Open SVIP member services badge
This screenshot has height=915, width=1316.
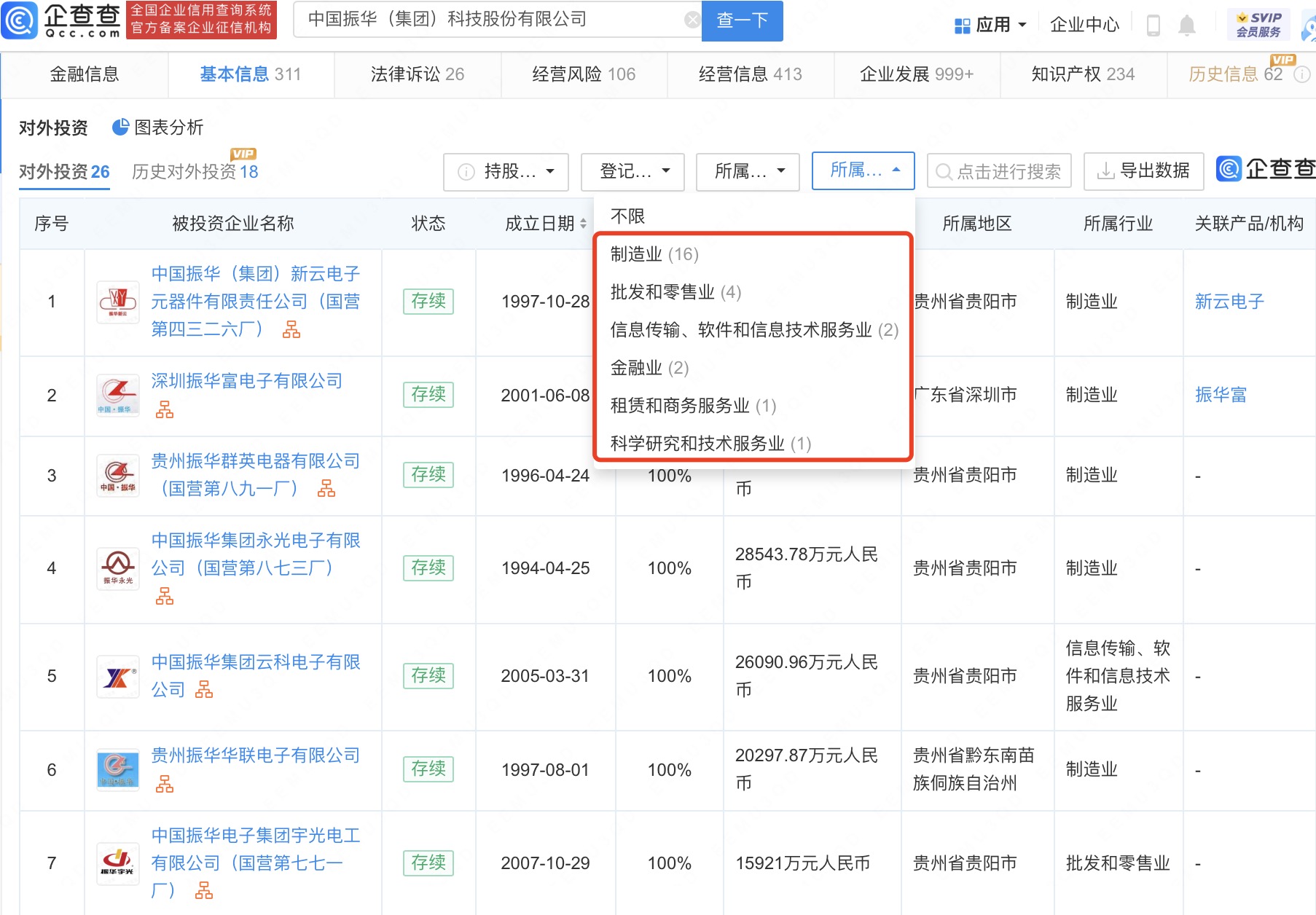click(x=1258, y=25)
